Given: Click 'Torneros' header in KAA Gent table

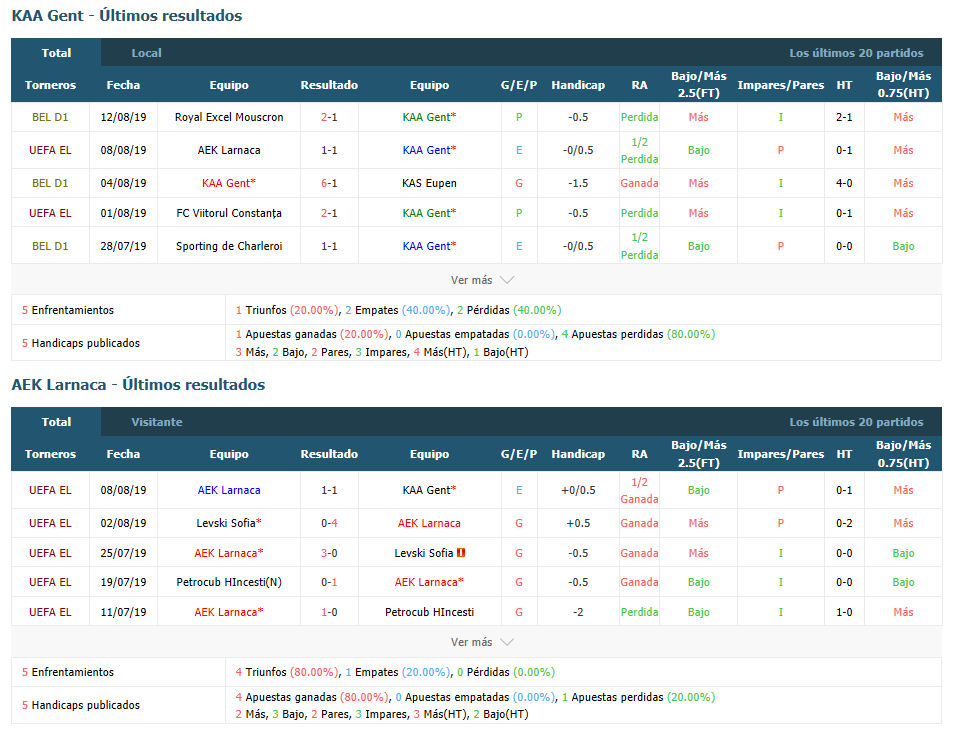Looking at the screenshot, I should click(50, 85).
